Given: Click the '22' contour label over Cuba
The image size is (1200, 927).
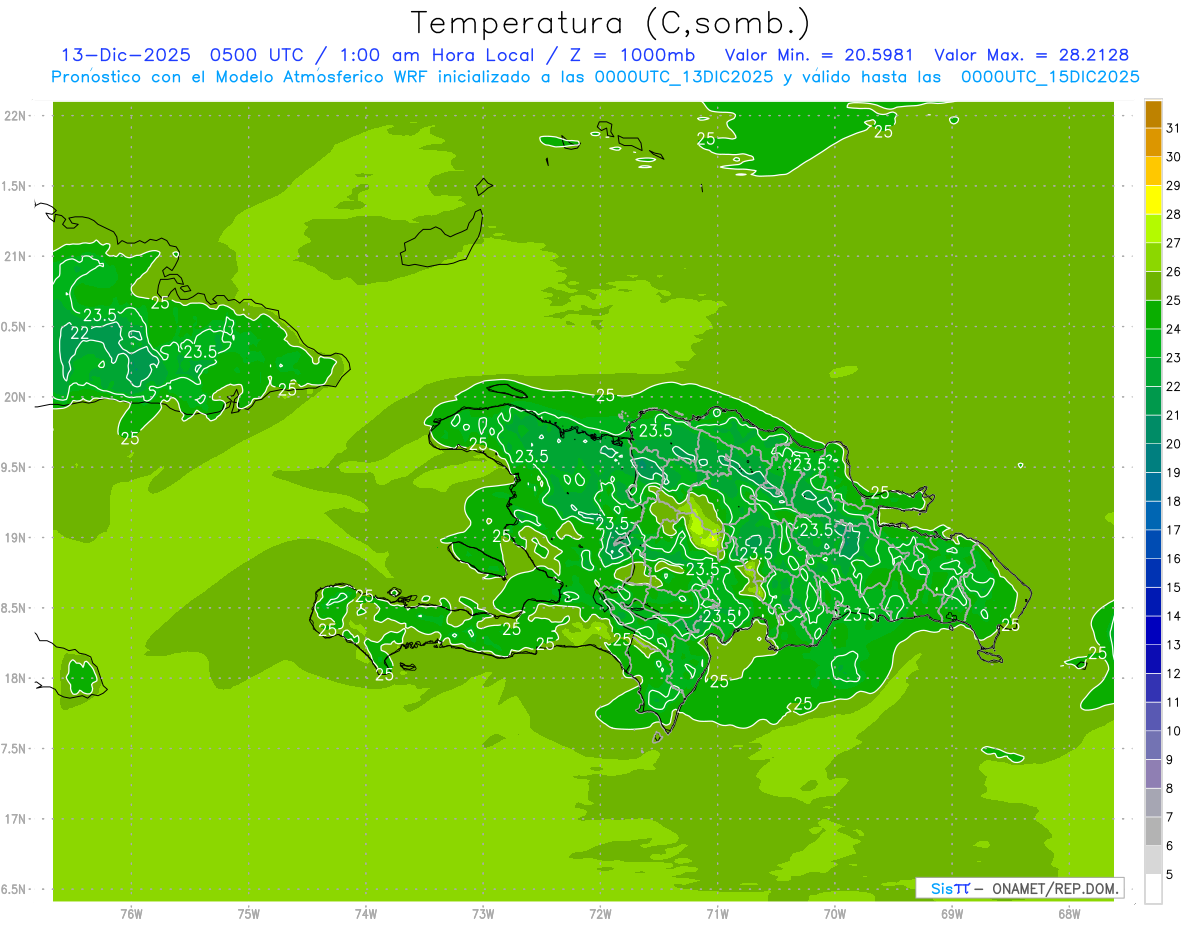Looking at the screenshot, I should (79, 333).
